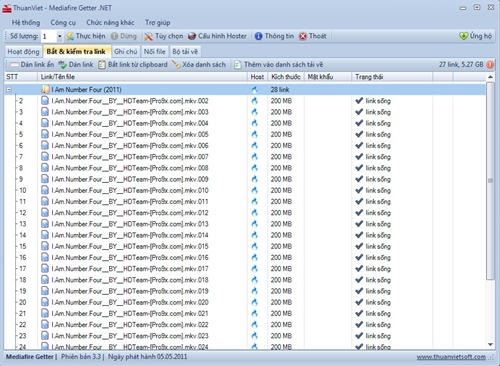Switch to Hoạt động tab
Viewport: 500px width, 366px height.
click(x=23, y=52)
